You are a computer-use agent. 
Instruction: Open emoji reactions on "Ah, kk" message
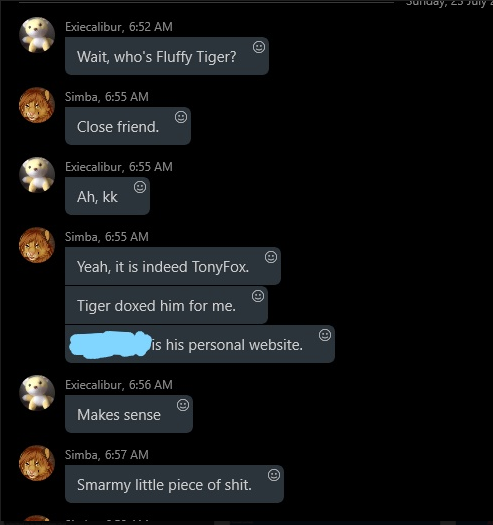140,187
